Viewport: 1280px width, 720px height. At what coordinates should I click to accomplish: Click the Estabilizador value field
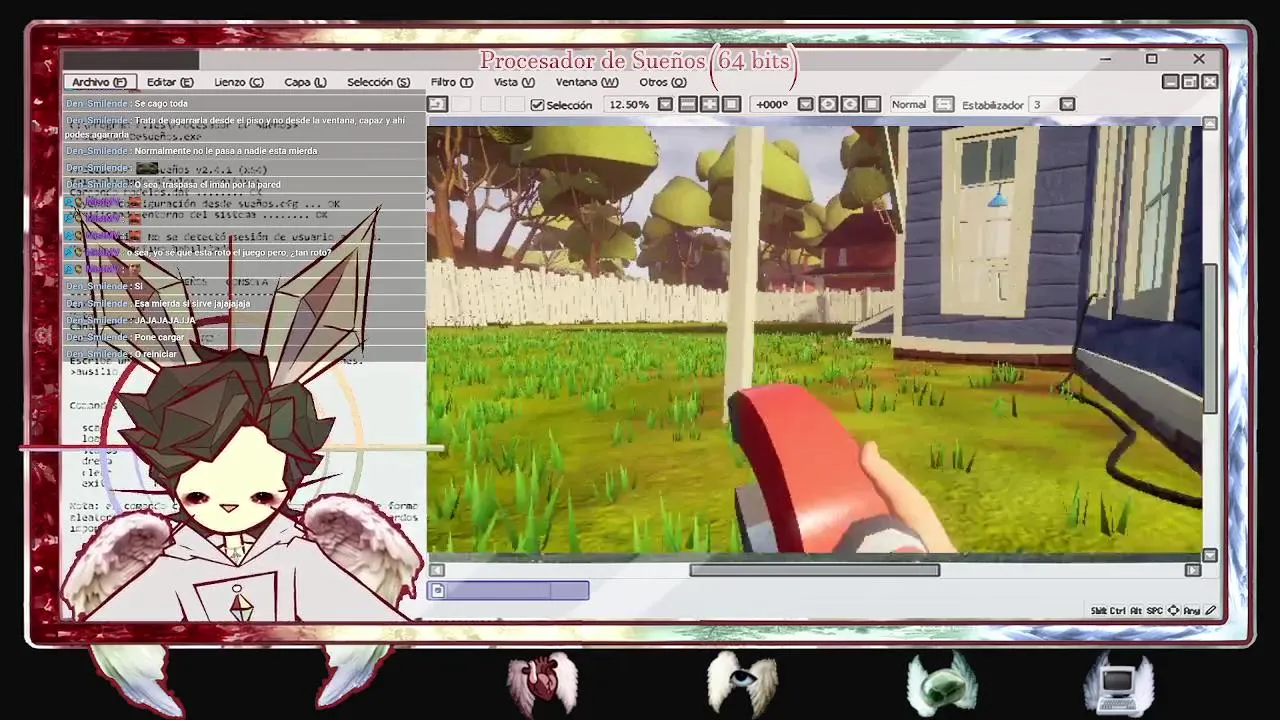[x=1043, y=105]
